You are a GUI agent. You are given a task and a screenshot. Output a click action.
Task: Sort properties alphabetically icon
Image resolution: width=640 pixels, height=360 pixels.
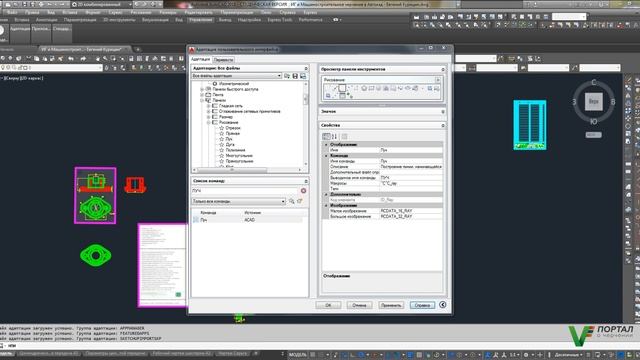tap(334, 136)
